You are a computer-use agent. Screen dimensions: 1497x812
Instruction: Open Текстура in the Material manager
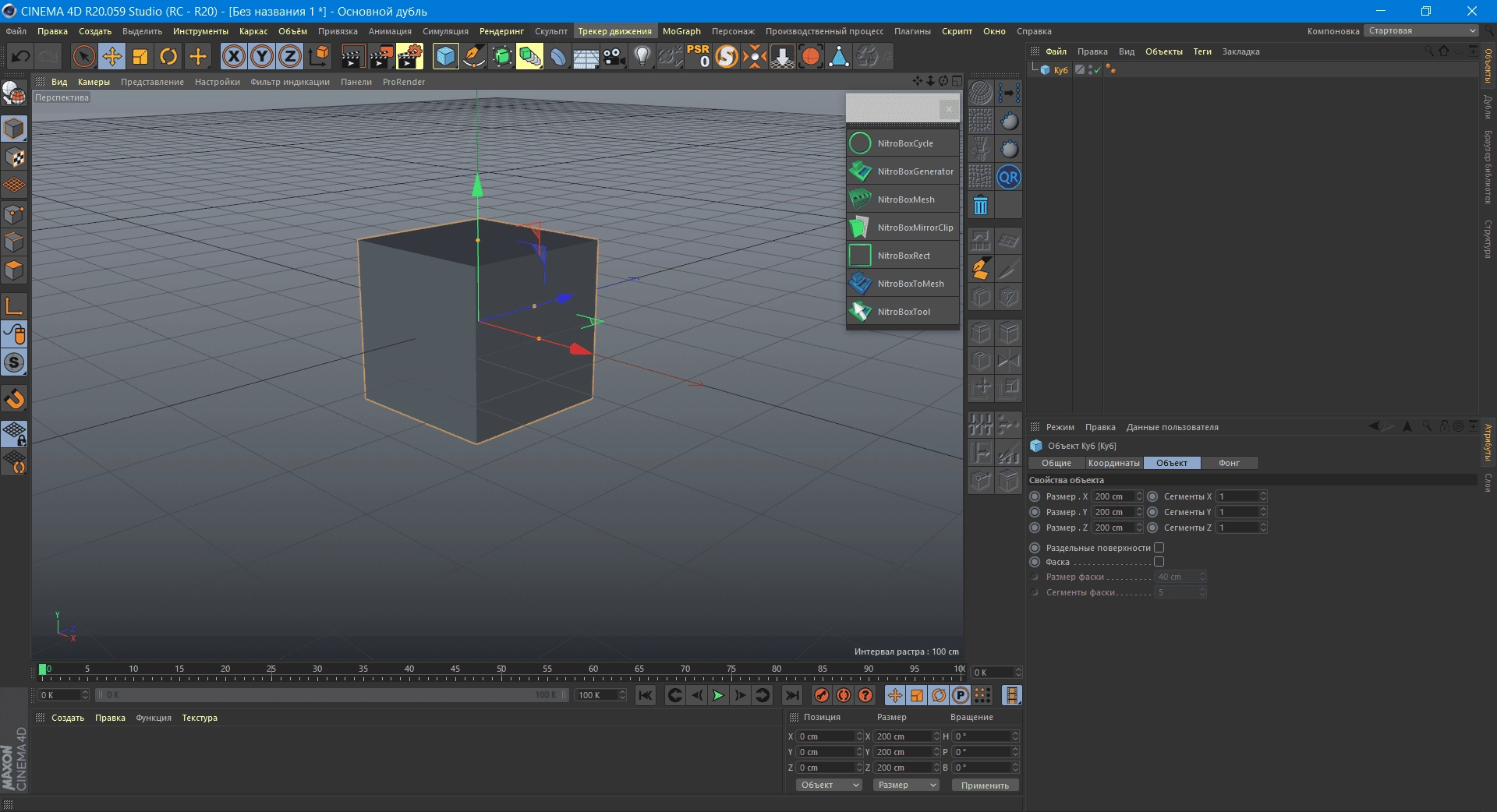[200, 718]
